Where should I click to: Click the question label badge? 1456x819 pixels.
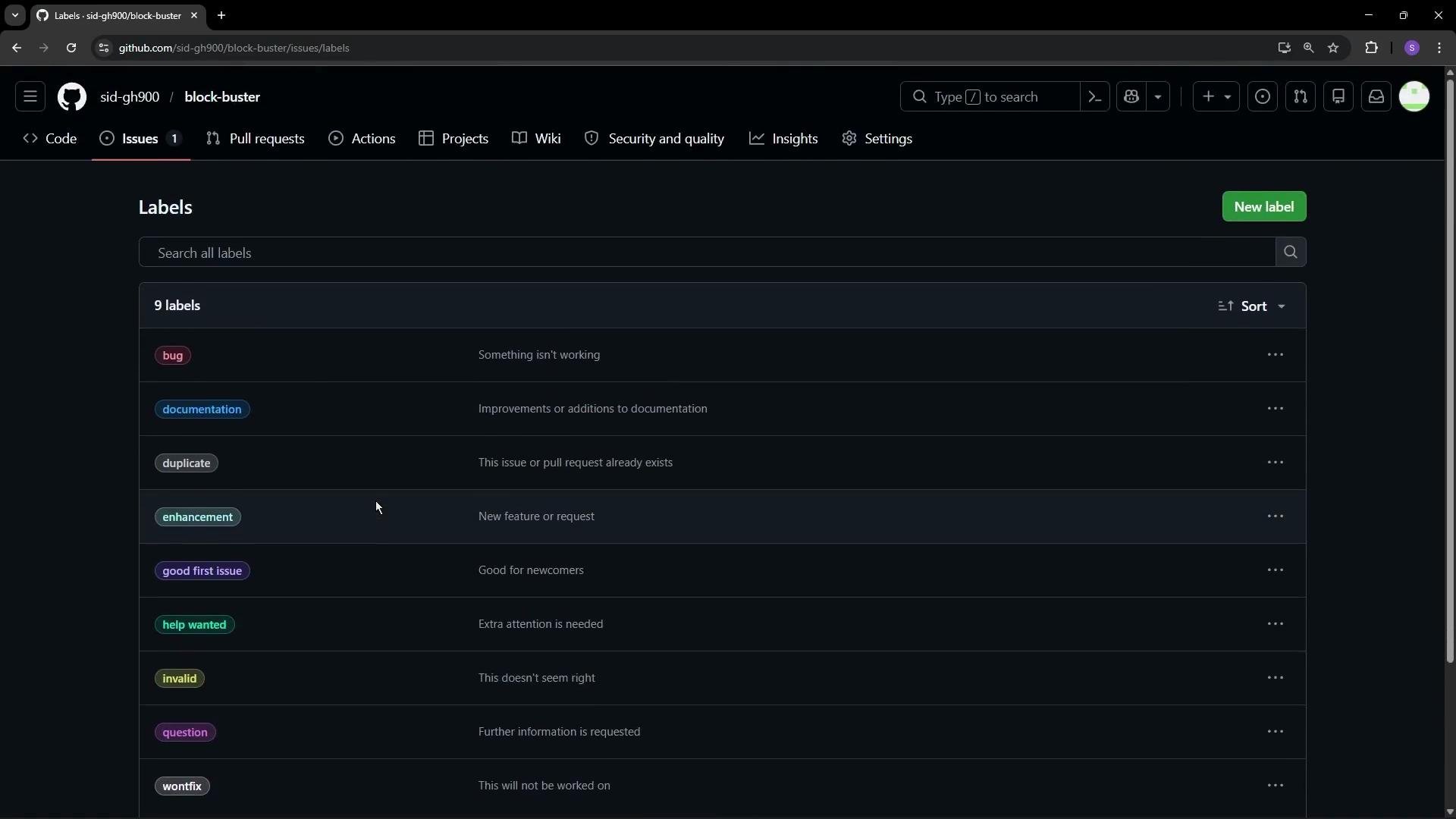click(x=185, y=733)
